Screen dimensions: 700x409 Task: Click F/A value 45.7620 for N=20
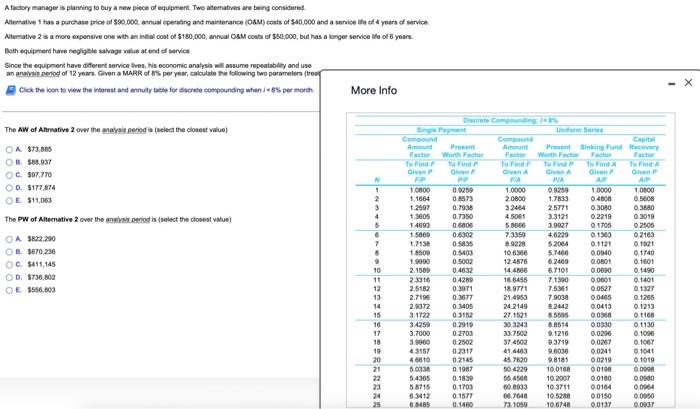coord(515,360)
